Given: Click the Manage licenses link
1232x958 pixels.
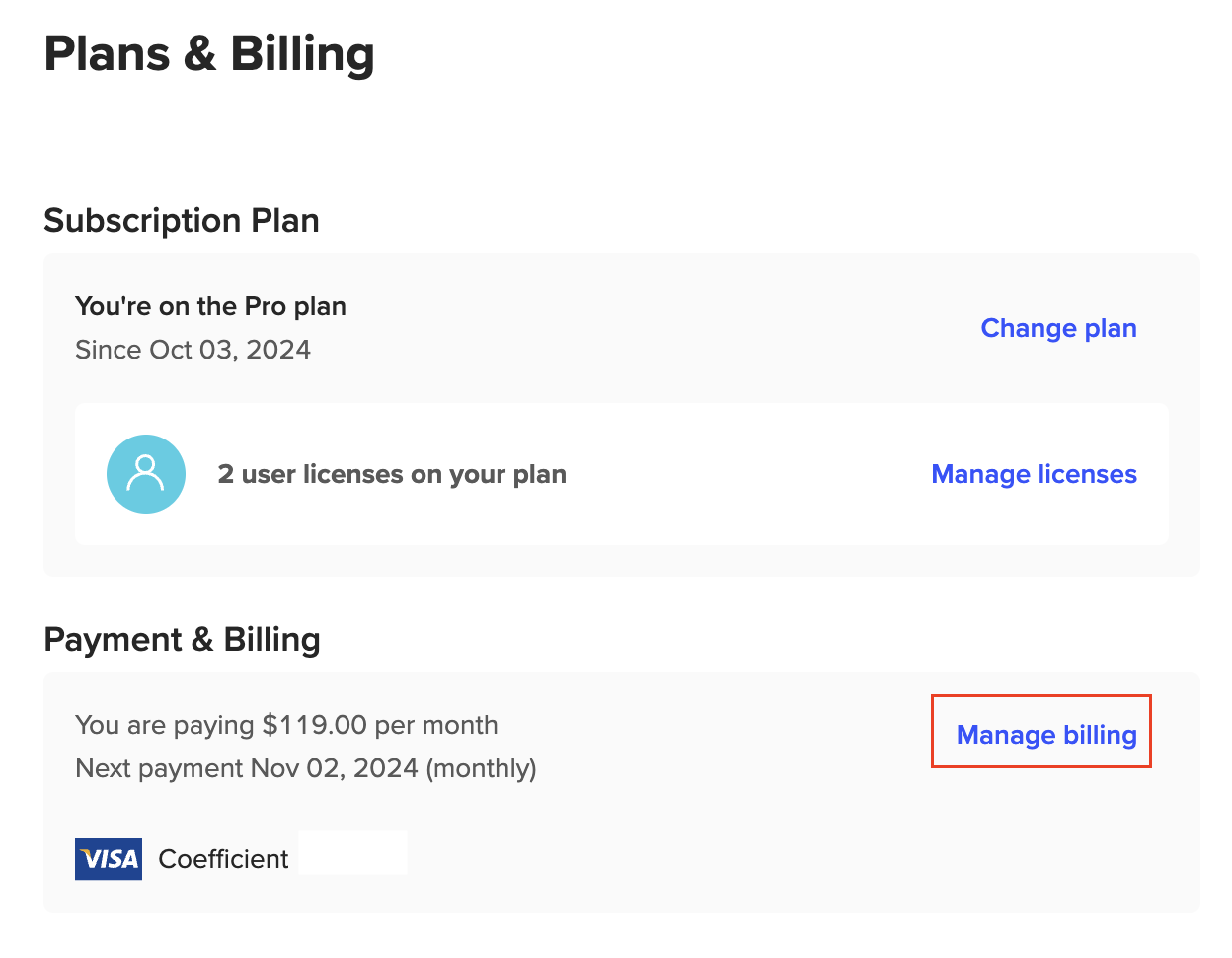Looking at the screenshot, I should pos(1034,474).
